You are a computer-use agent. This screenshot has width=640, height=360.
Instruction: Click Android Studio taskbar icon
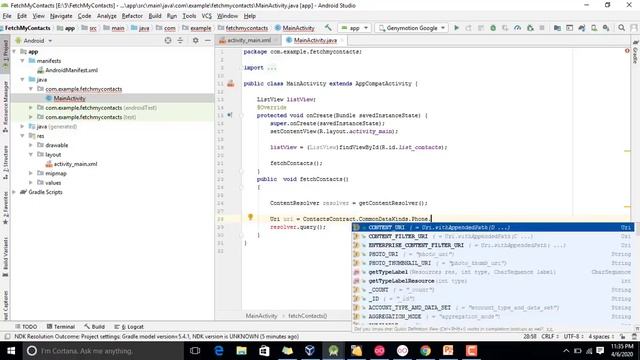[333, 351]
